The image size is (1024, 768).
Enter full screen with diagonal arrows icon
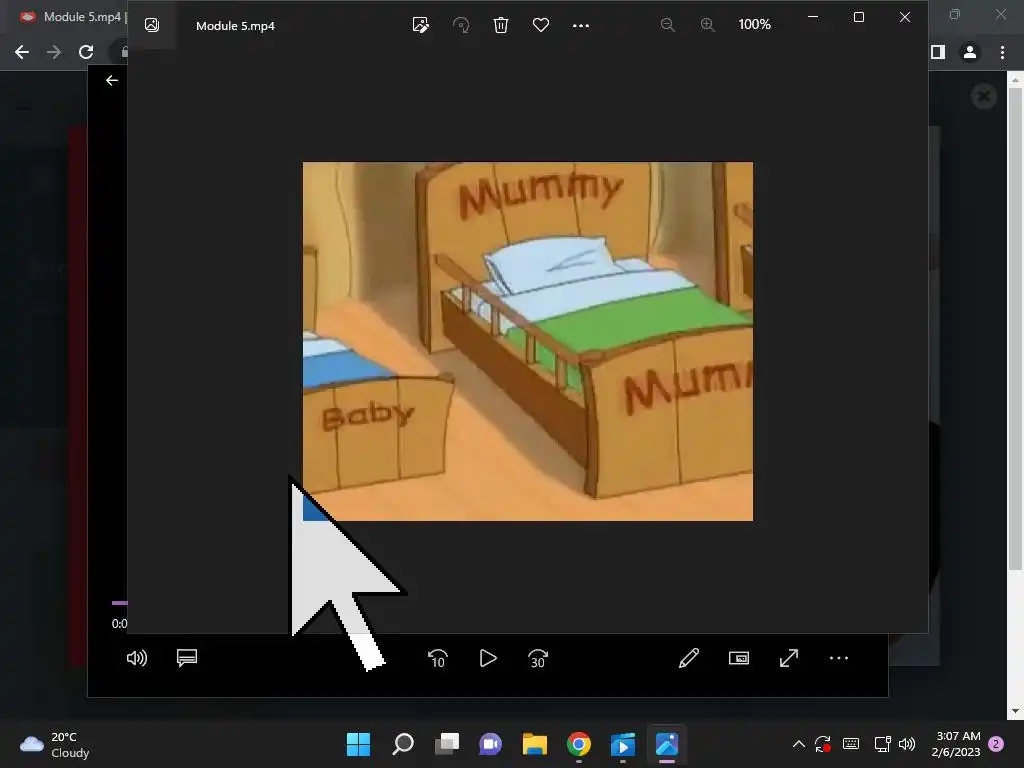[789, 658]
